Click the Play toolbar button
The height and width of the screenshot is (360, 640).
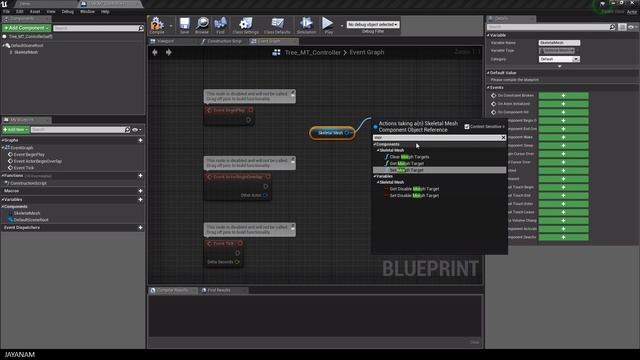(328, 25)
